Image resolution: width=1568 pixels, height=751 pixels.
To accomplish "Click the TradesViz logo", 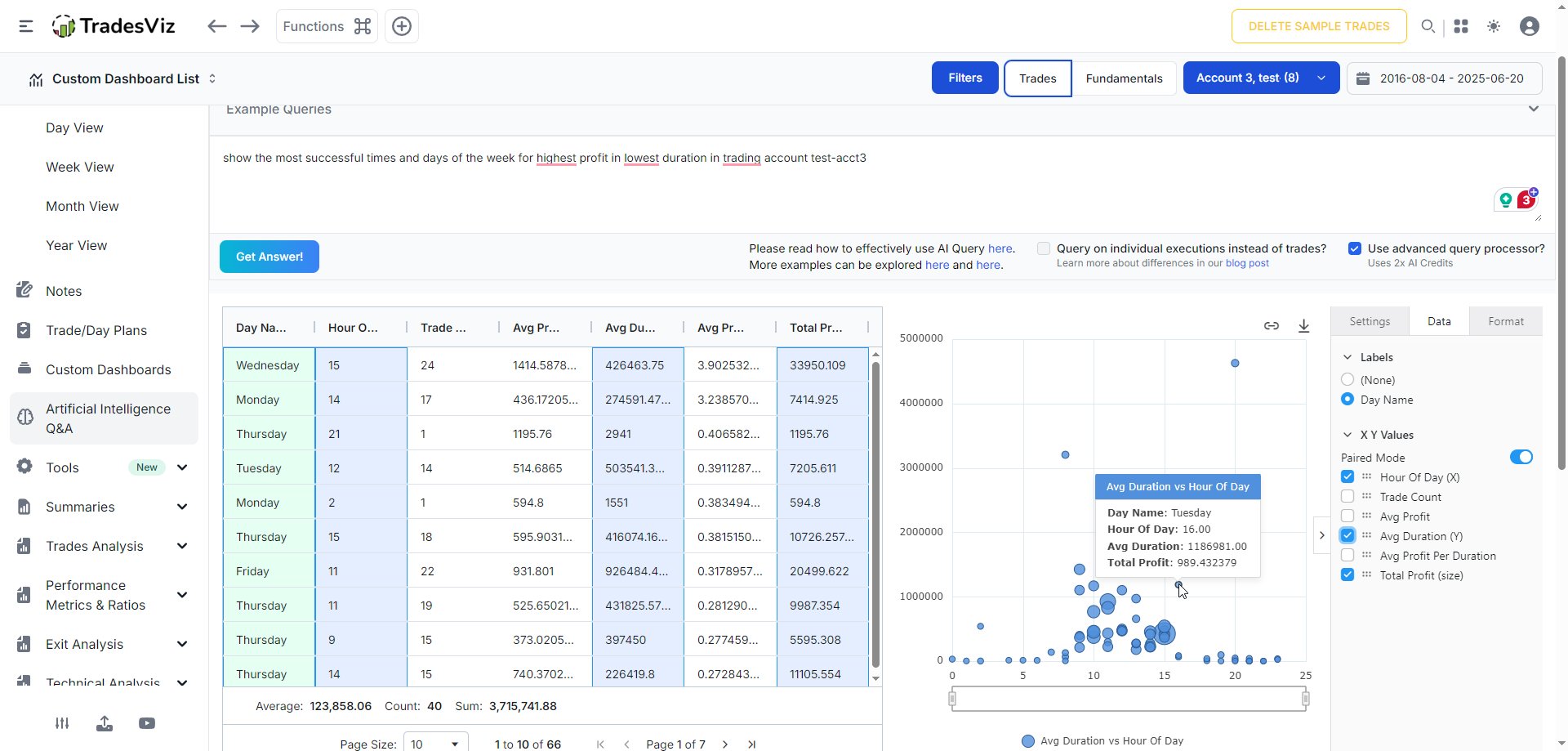I will click(114, 26).
